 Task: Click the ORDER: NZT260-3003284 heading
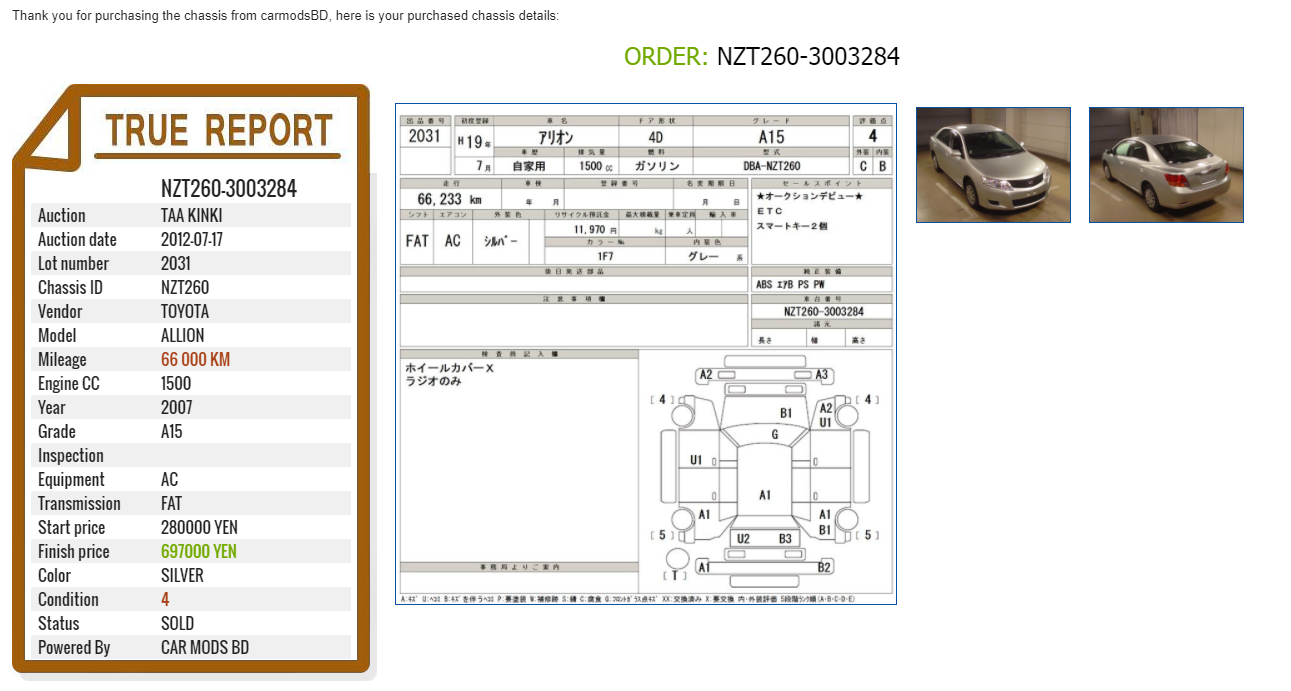tap(762, 56)
